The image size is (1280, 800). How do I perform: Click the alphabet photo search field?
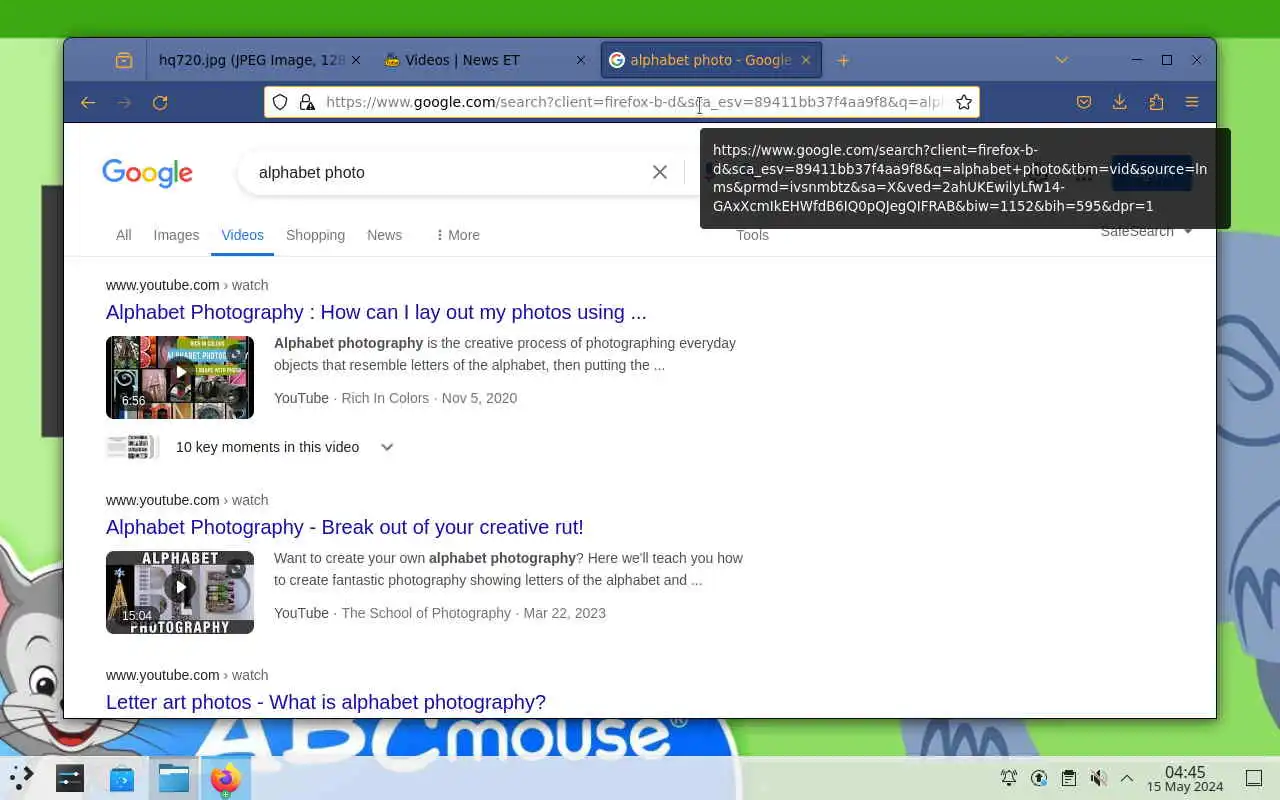click(450, 172)
